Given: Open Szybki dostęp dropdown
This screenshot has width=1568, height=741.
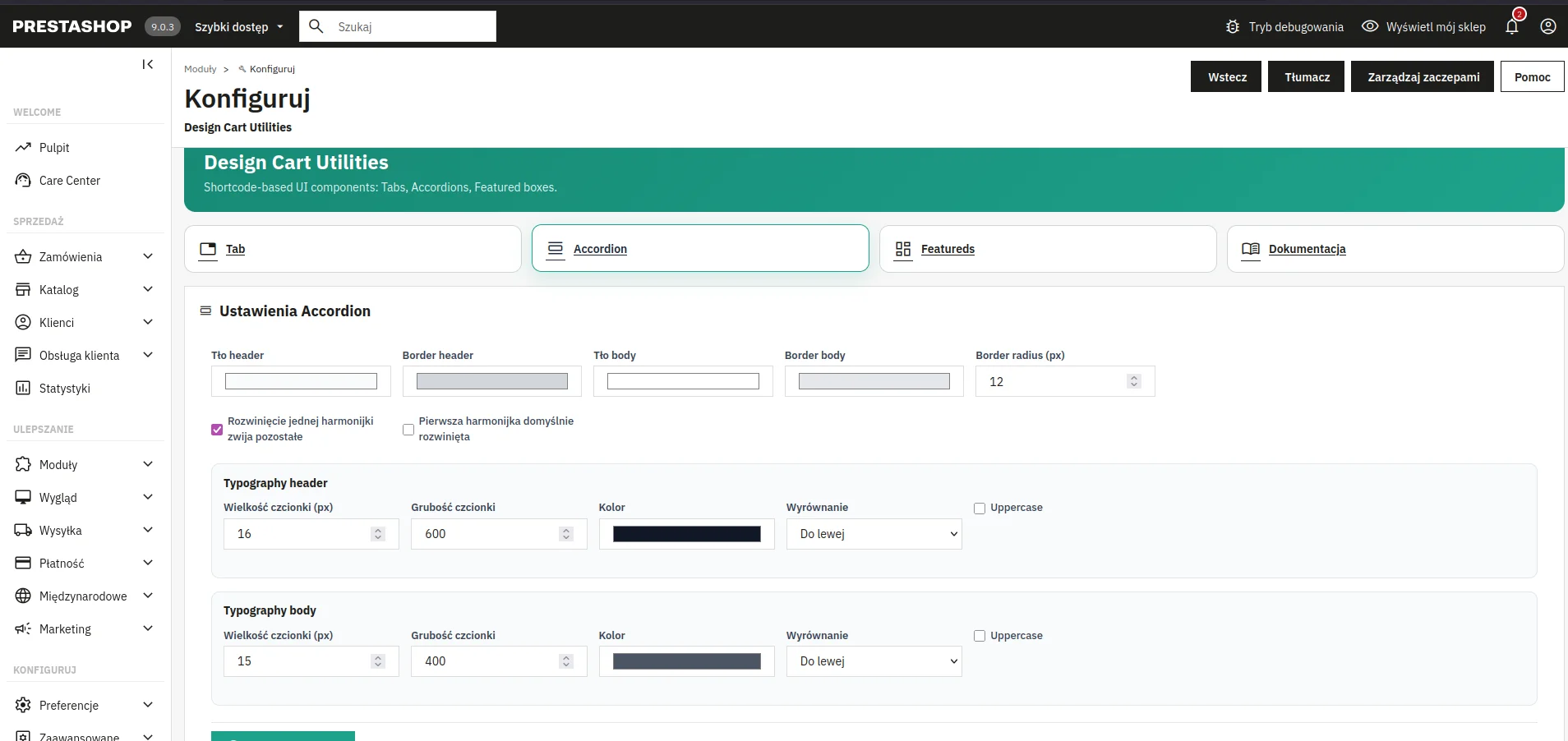Looking at the screenshot, I should point(239,27).
